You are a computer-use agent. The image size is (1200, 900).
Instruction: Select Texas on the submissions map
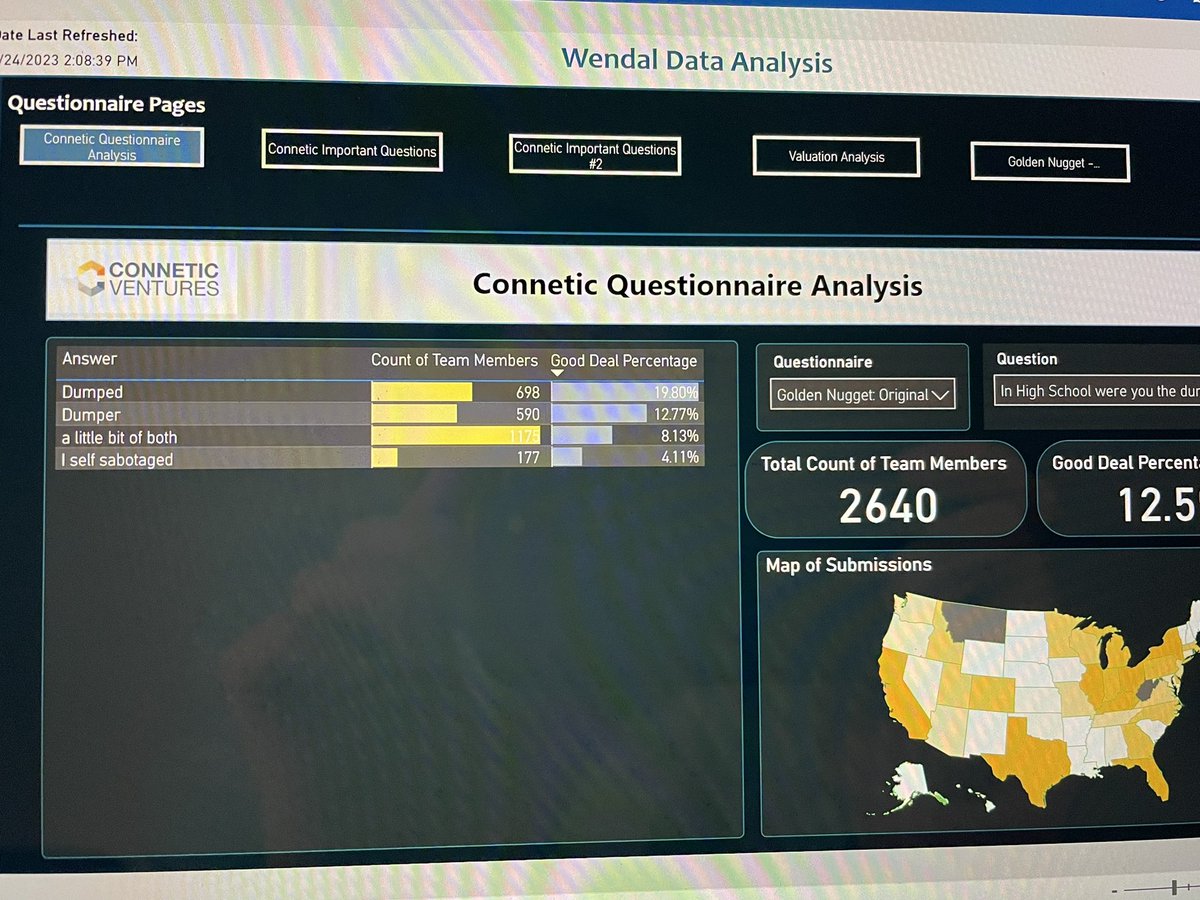[1035, 756]
